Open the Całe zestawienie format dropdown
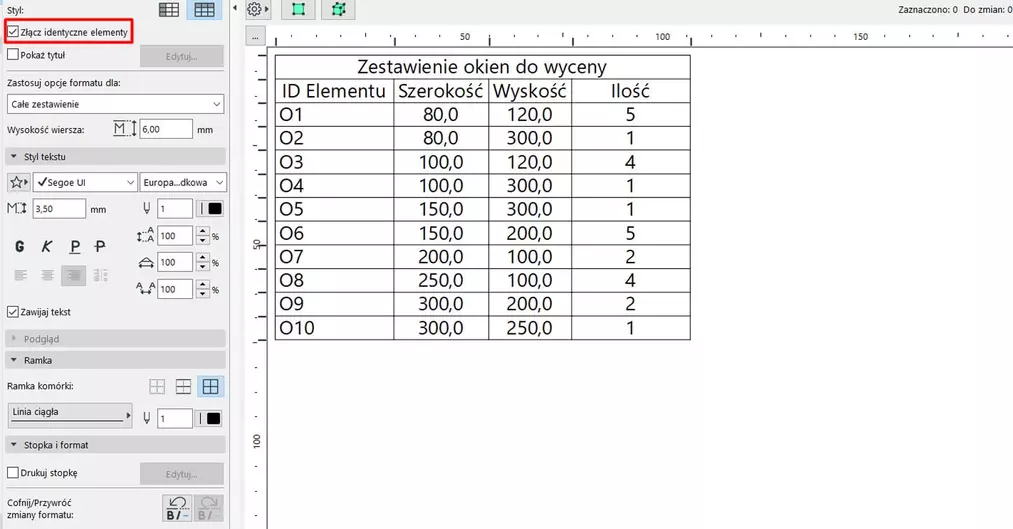 pyautogui.click(x=116, y=104)
